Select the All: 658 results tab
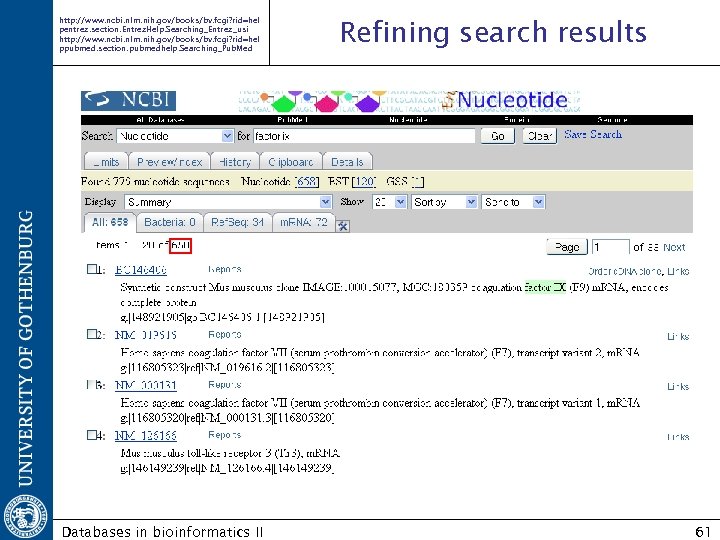The image size is (720, 540). point(110,222)
